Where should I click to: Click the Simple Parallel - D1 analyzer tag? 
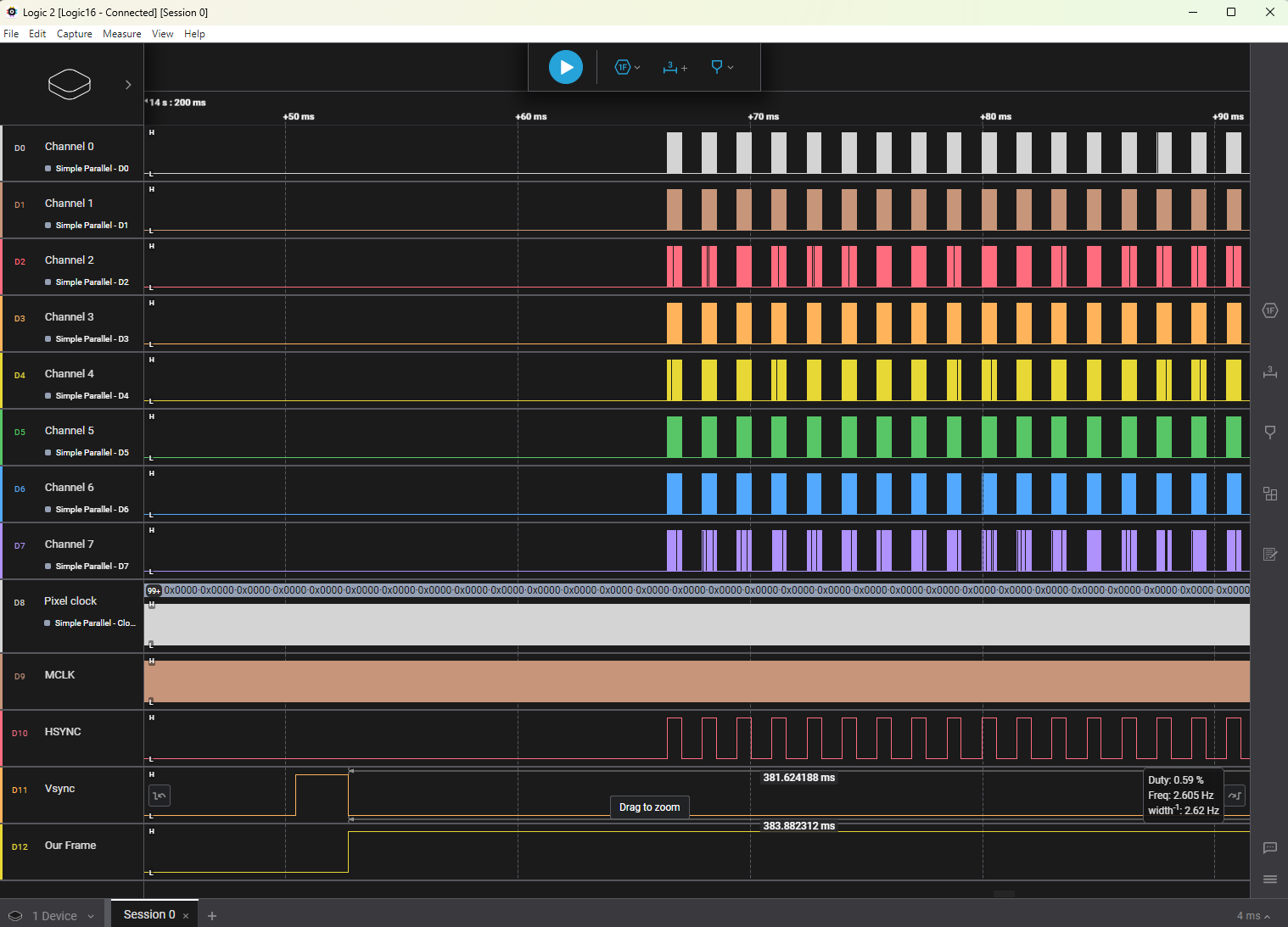tap(87, 226)
